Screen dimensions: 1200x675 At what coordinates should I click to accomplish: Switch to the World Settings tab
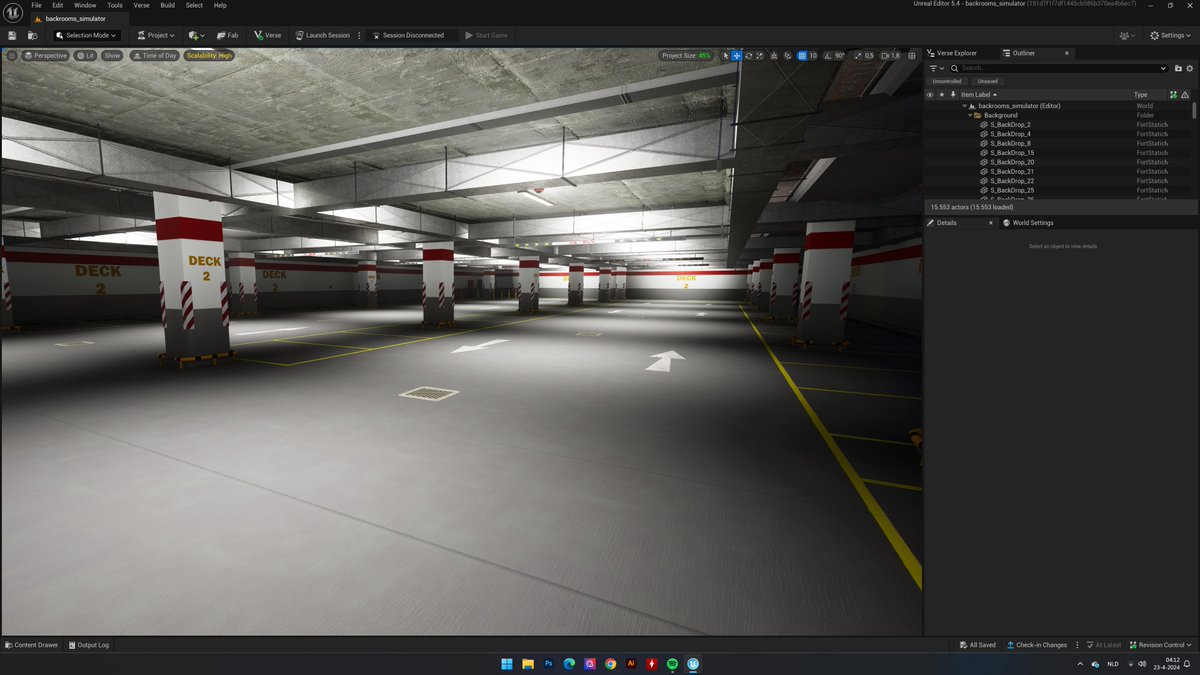pos(1028,223)
